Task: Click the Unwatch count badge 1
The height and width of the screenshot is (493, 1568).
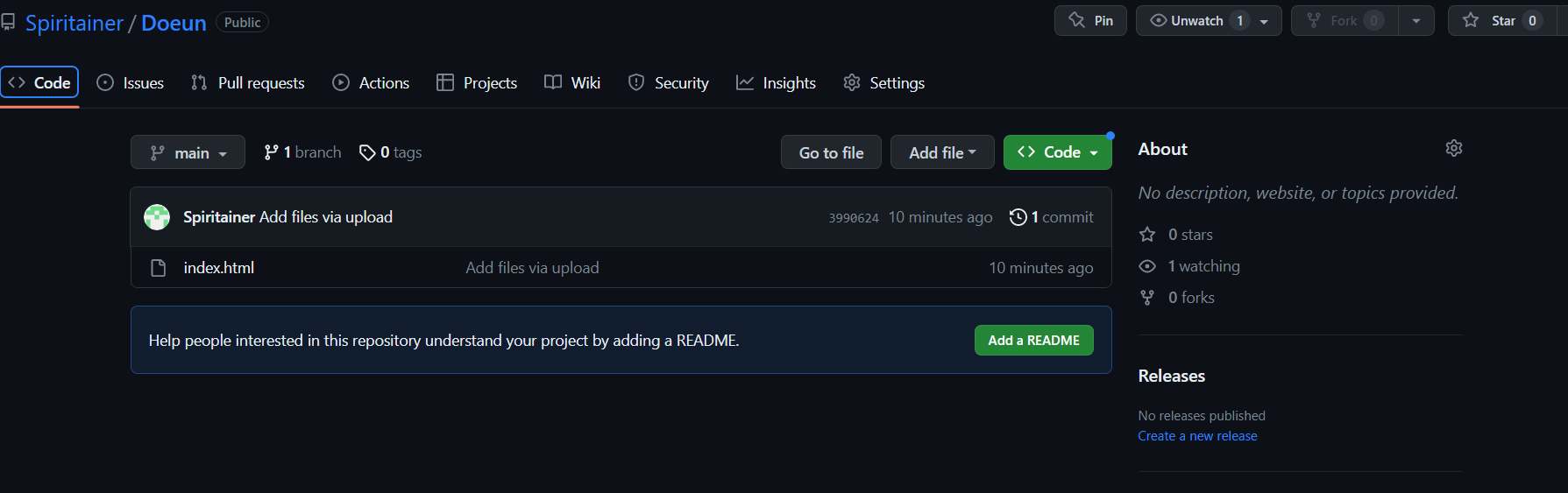Action: coord(1239,21)
